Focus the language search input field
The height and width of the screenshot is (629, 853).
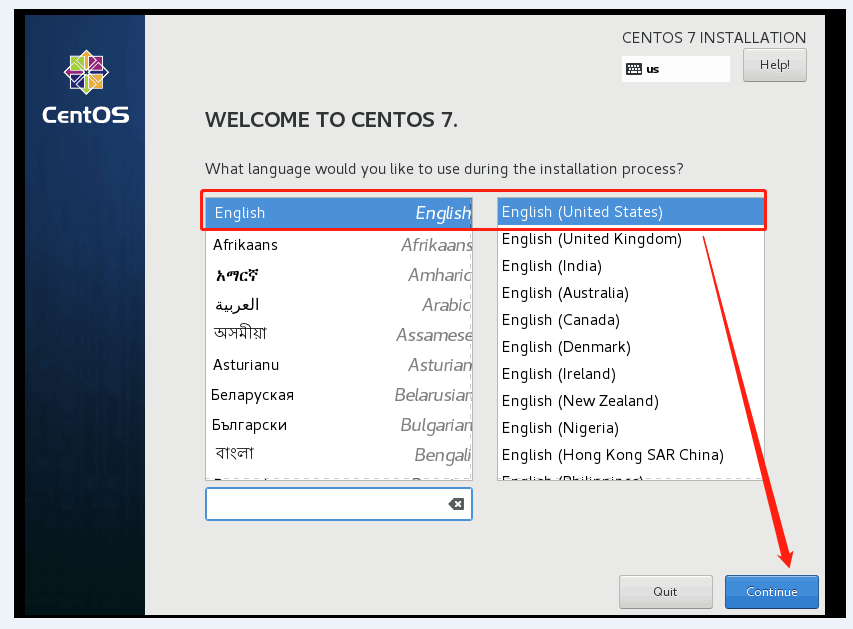tap(338, 504)
